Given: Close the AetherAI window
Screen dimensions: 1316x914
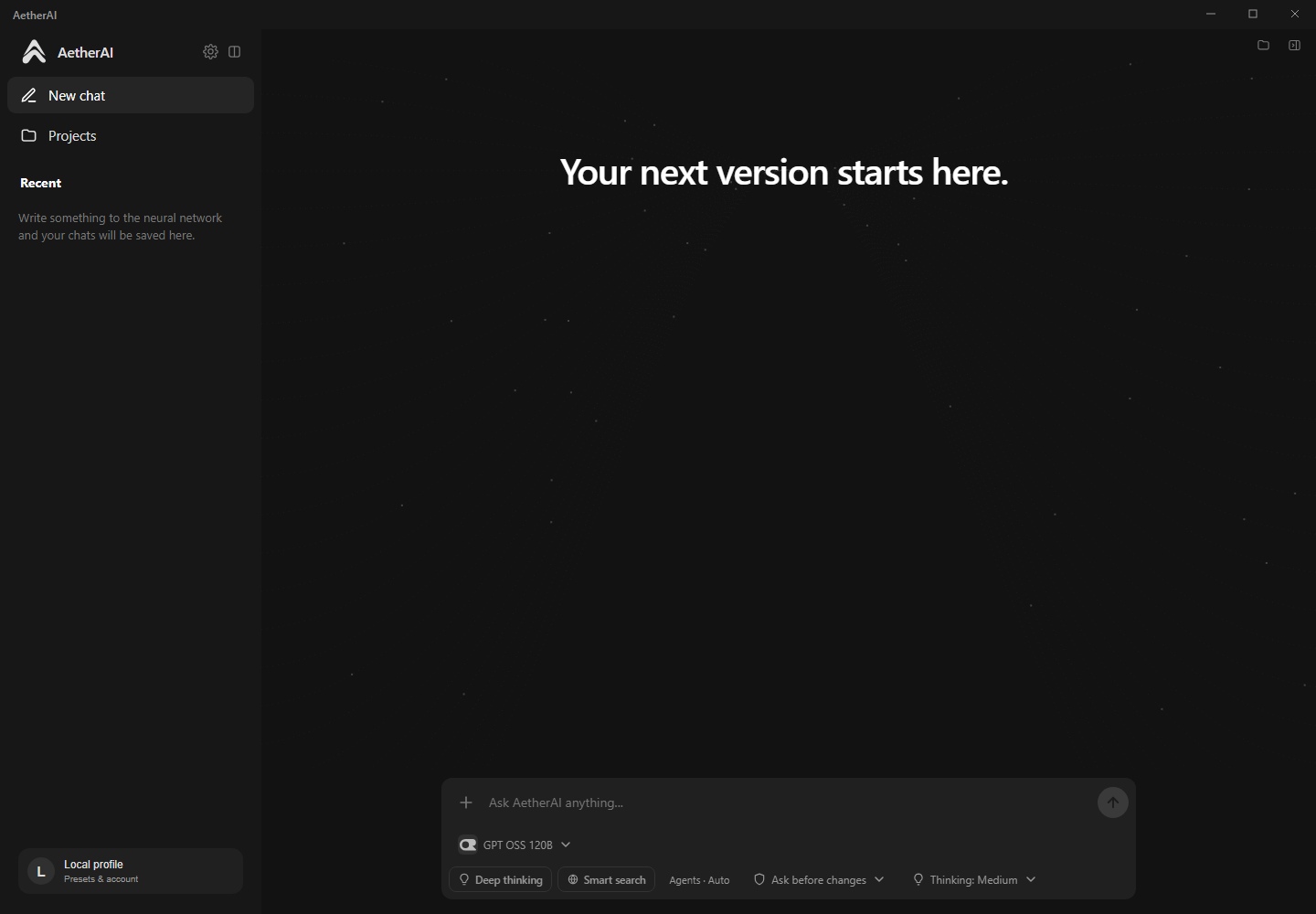Looking at the screenshot, I should point(1295,14).
